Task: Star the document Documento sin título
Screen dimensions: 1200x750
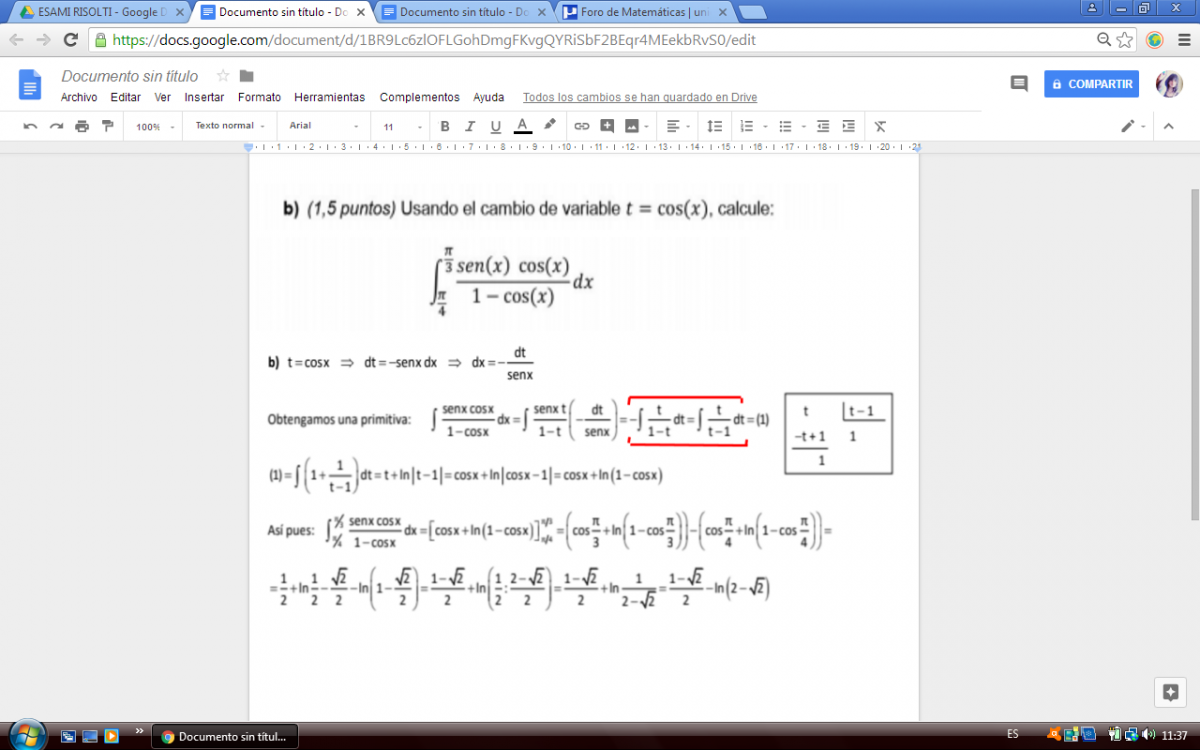Action: pyautogui.click(x=223, y=76)
